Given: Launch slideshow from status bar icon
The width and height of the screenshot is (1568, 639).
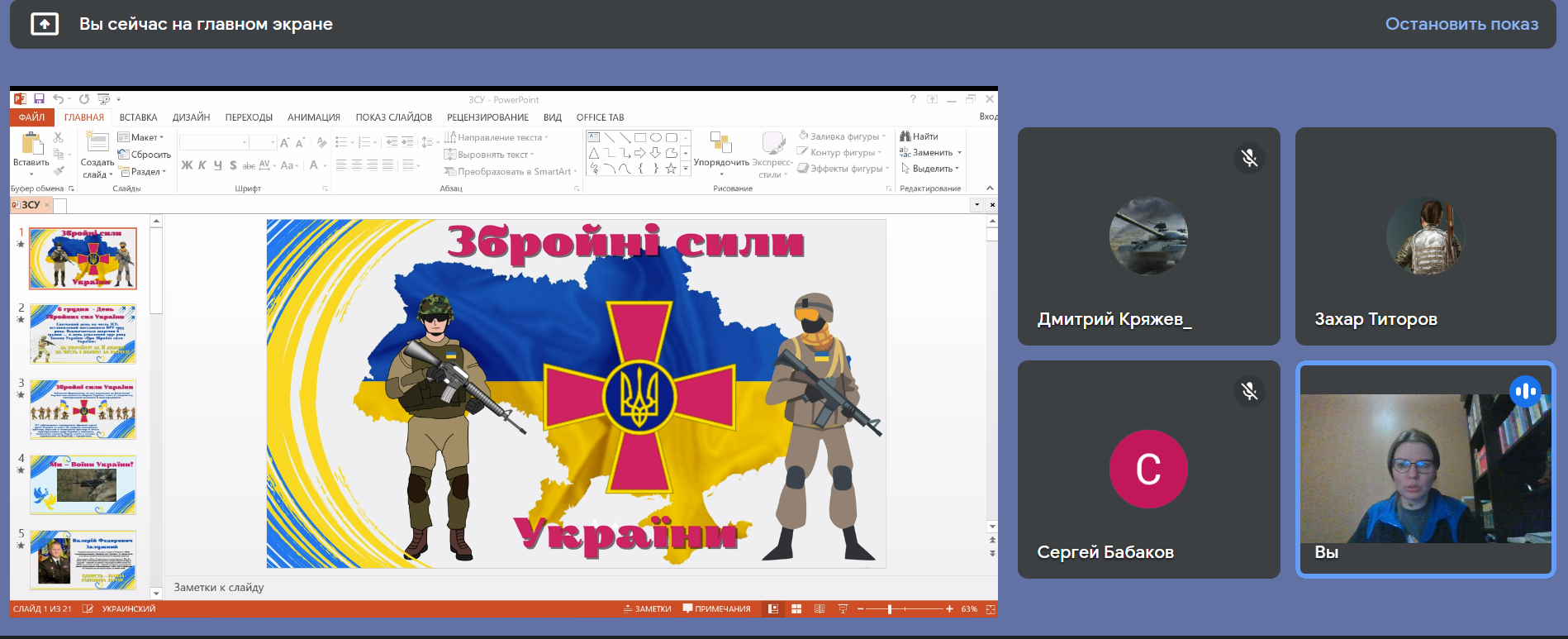Looking at the screenshot, I should [x=843, y=609].
